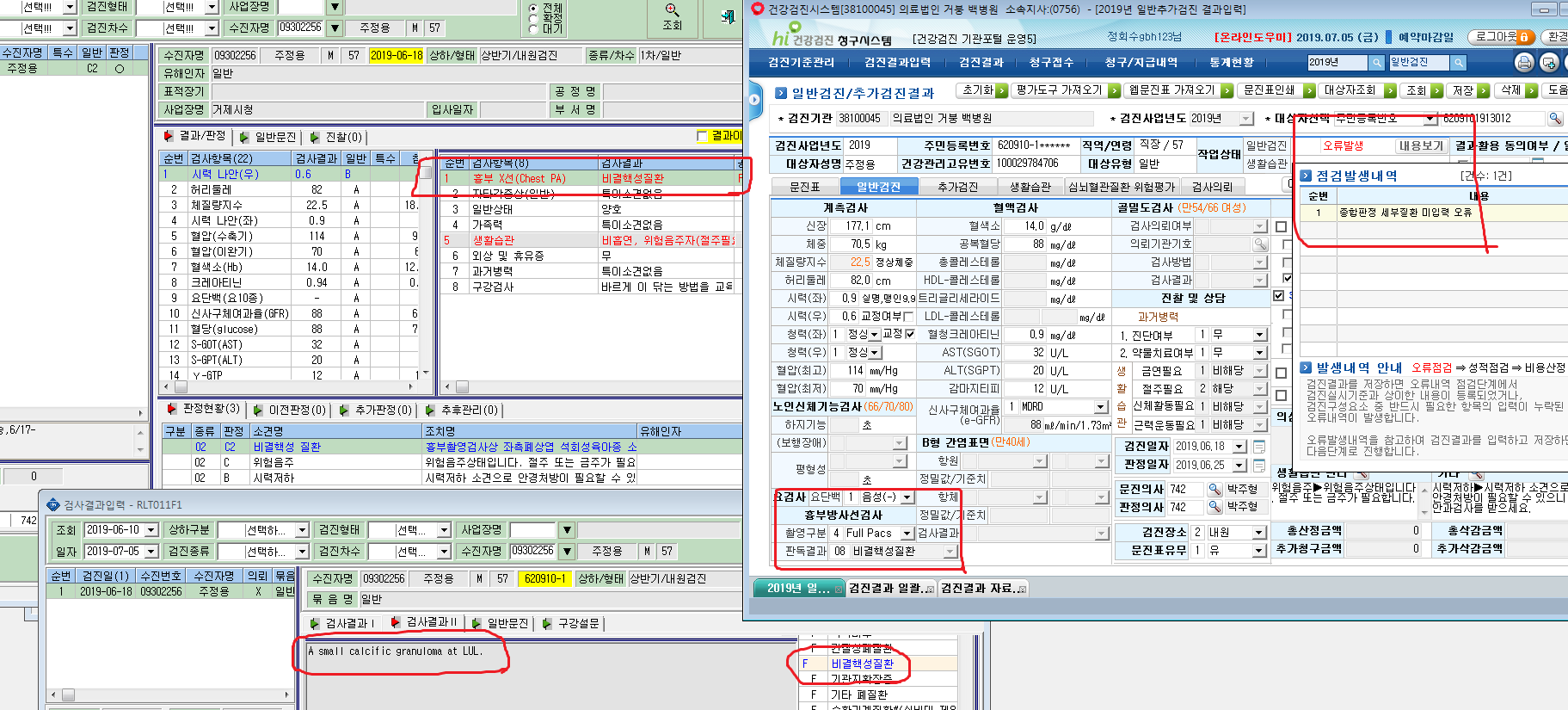Click the 저장 button
The image size is (1568, 710).
click(x=1467, y=90)
